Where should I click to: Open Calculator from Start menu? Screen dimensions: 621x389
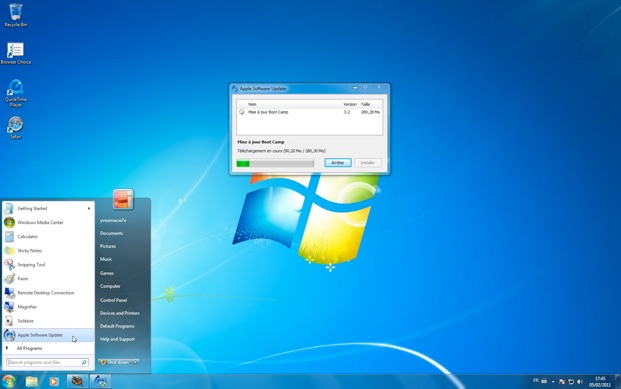point(48,236)
